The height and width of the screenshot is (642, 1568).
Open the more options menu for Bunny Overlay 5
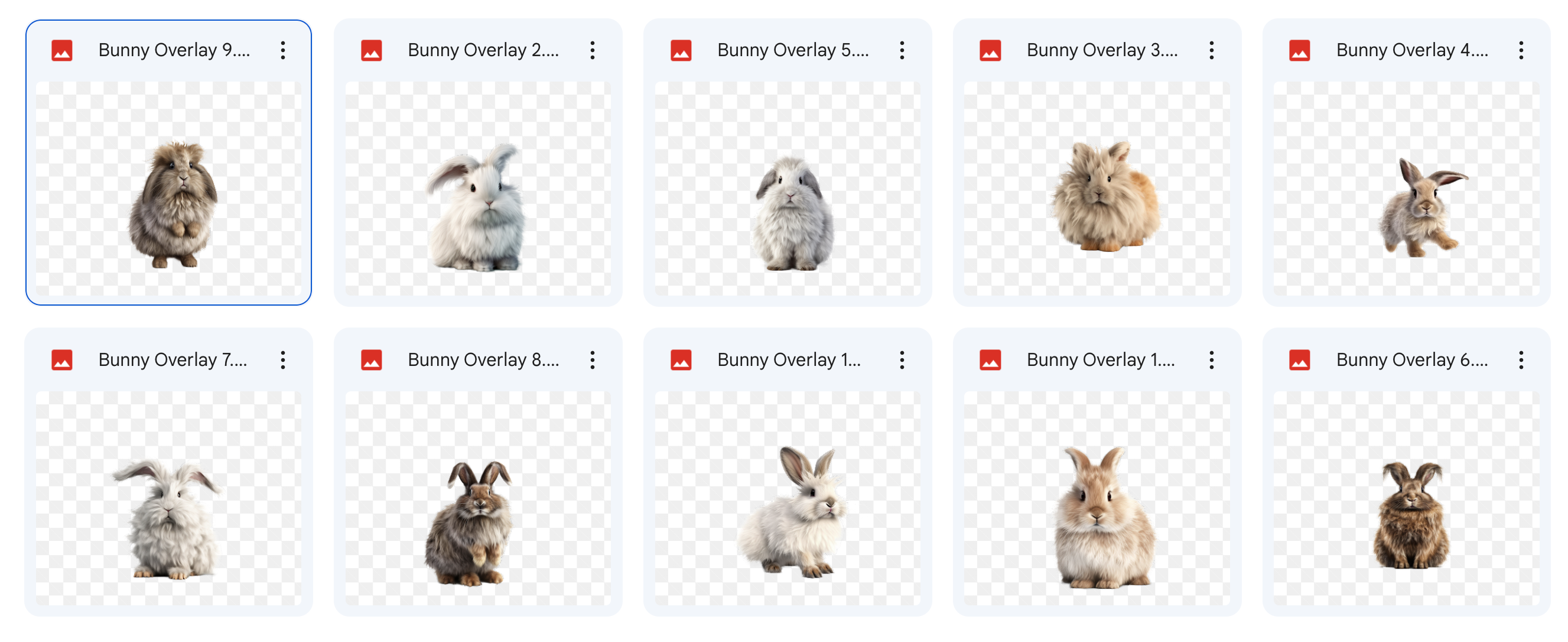(902, 50)
